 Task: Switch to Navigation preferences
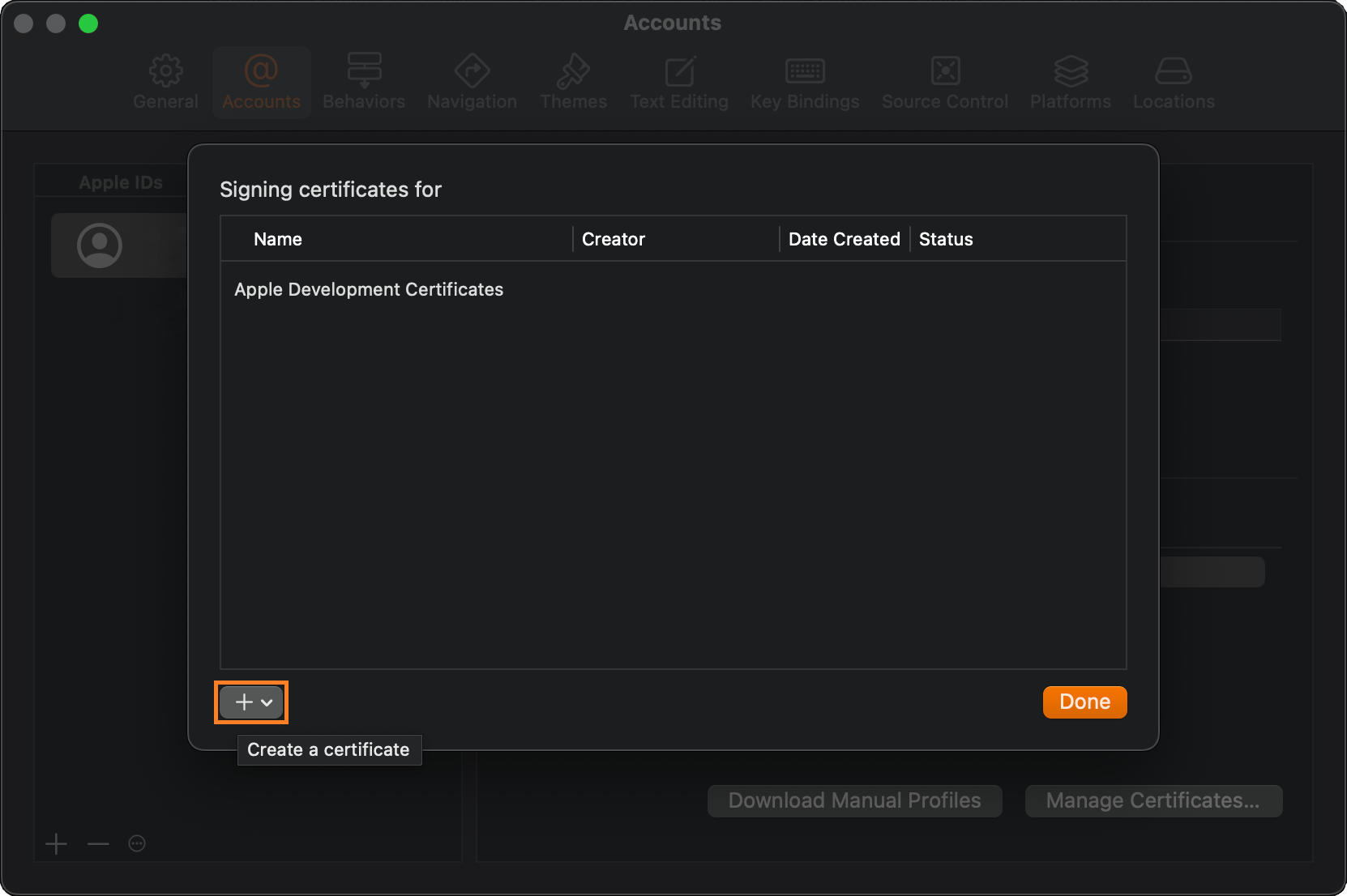click(x=472, y=83)
